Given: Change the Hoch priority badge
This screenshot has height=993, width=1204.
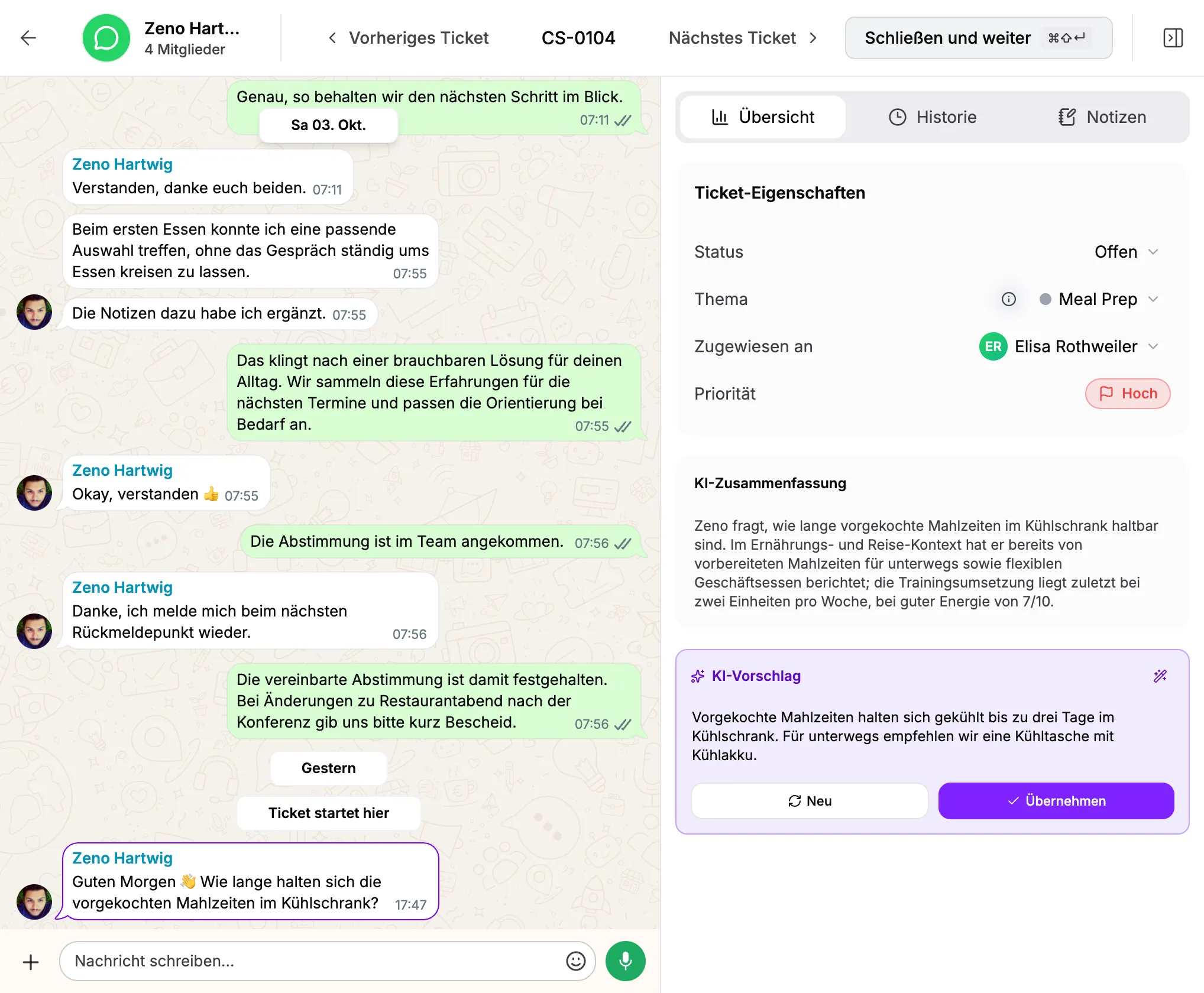Looking at the screenshot, I should (x=1128, y=394).
